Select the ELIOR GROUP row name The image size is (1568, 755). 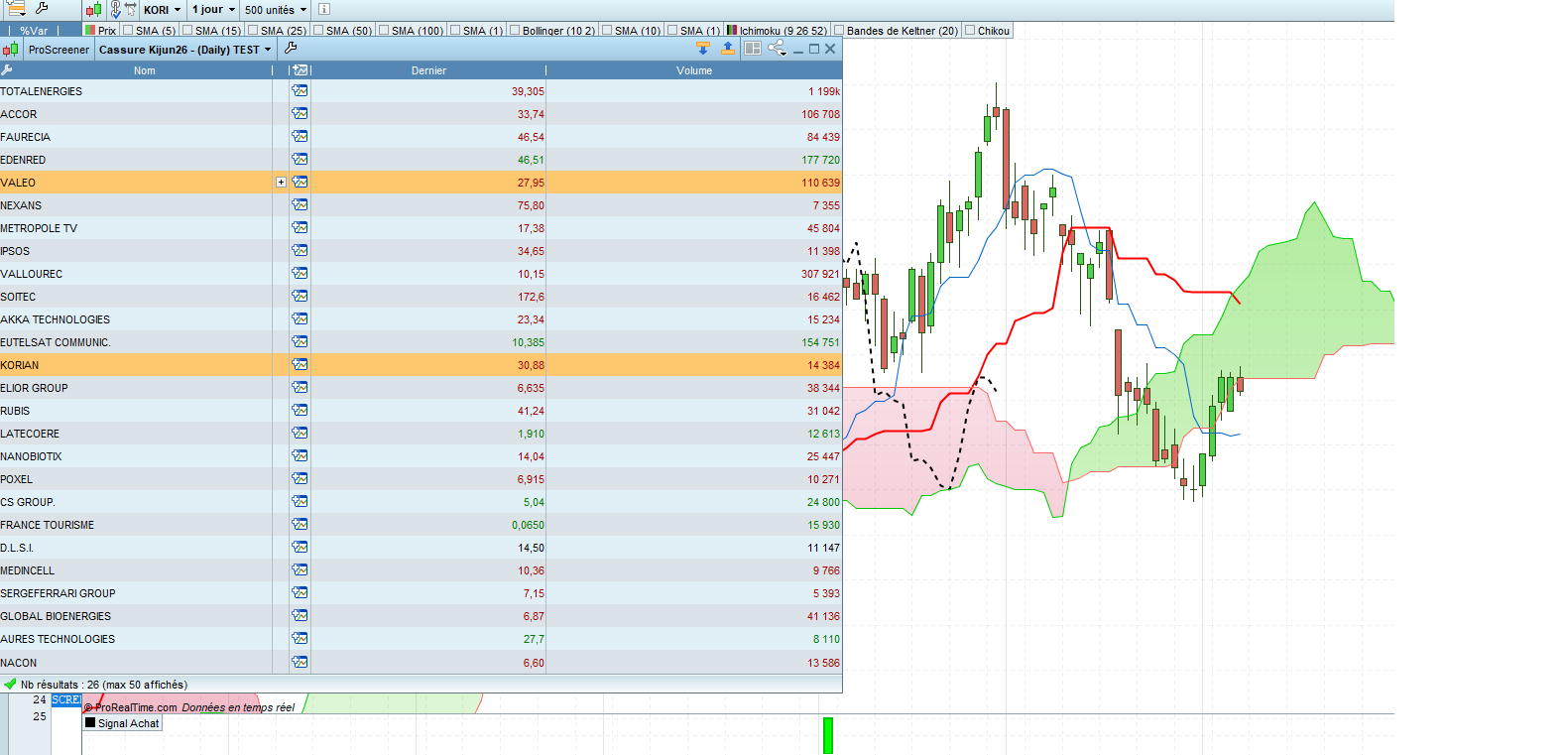pos(35,388)
